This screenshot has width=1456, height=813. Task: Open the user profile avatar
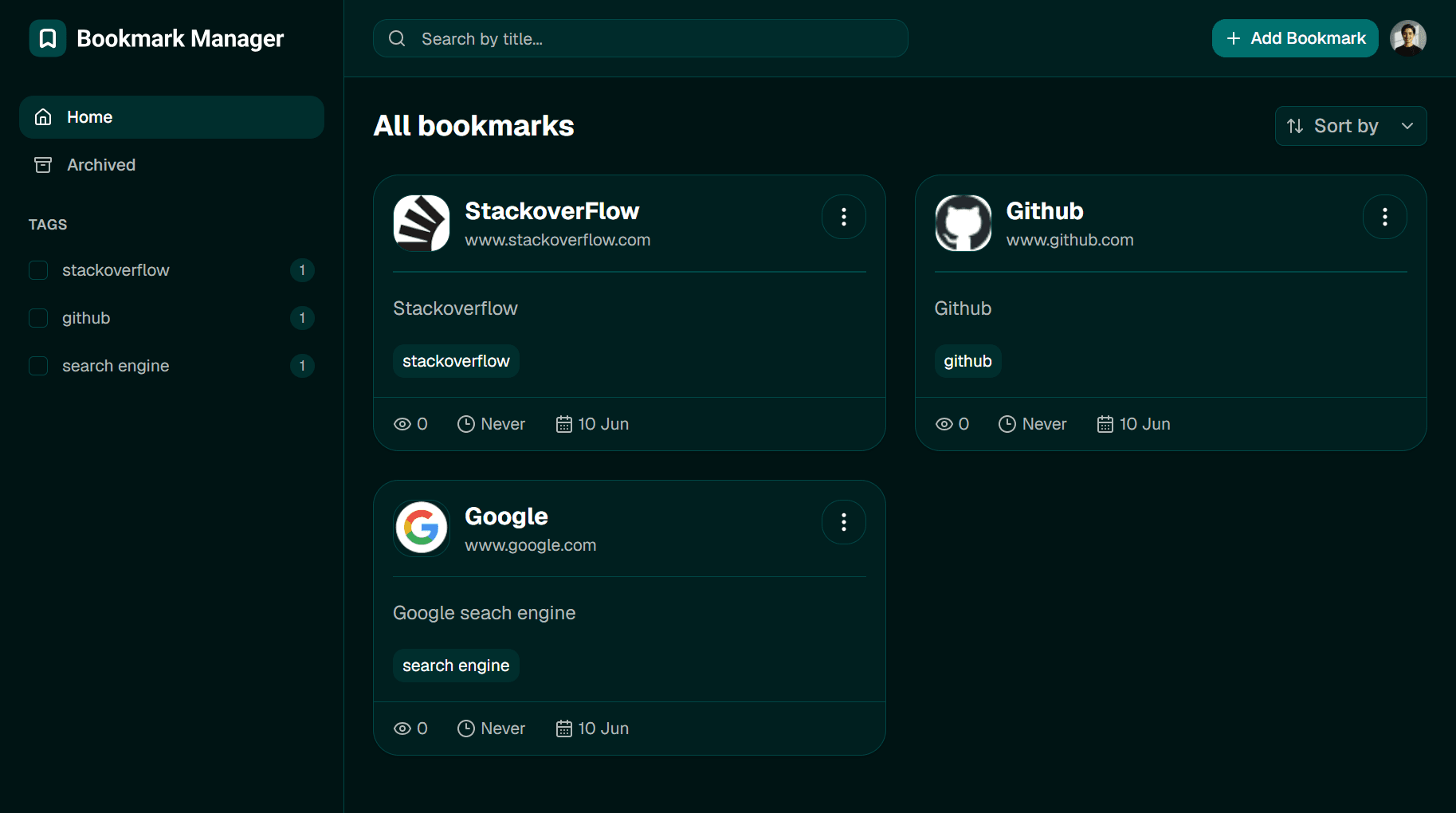pos(1408,38)
